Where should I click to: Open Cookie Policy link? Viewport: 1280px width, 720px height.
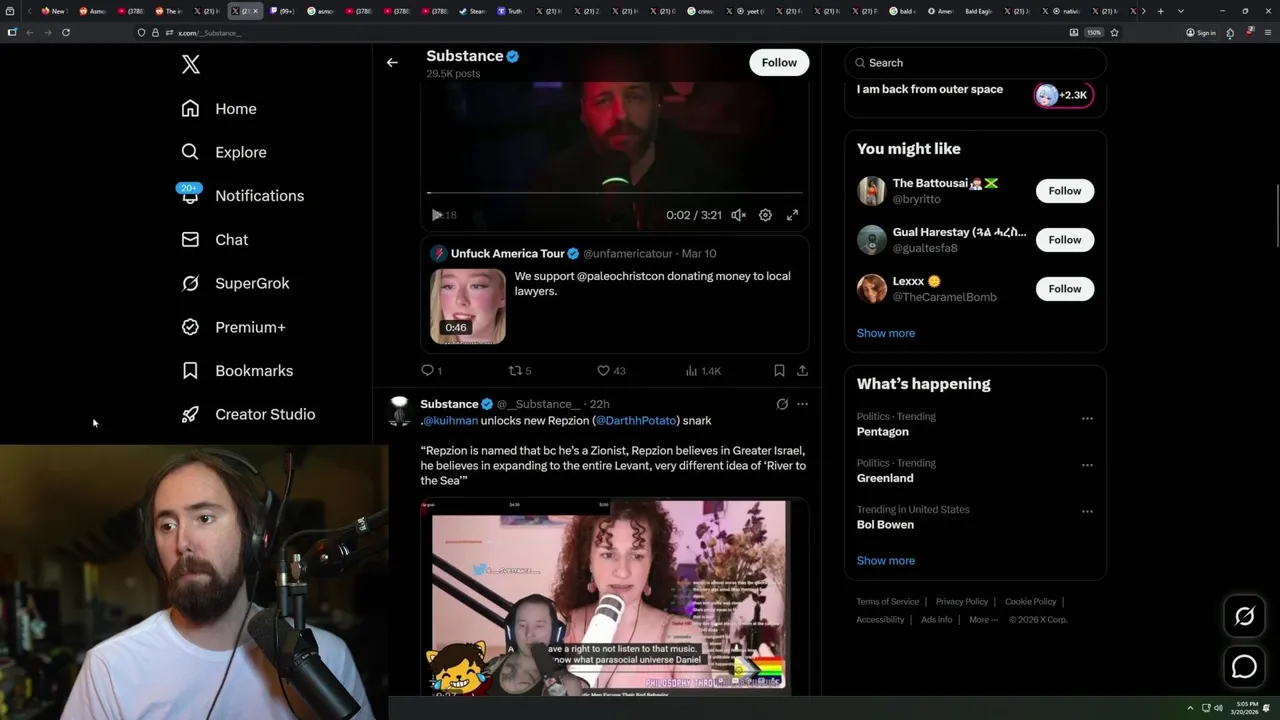tap(1030, 602)
